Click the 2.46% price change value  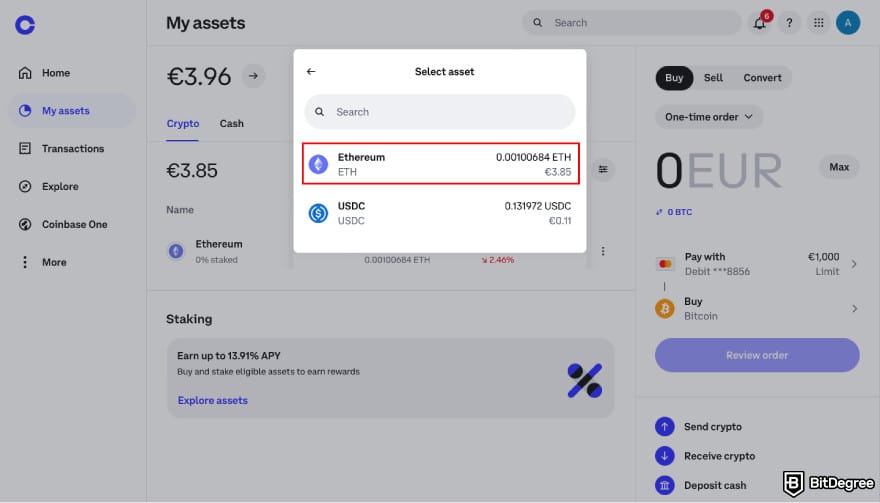click(498, 260)
